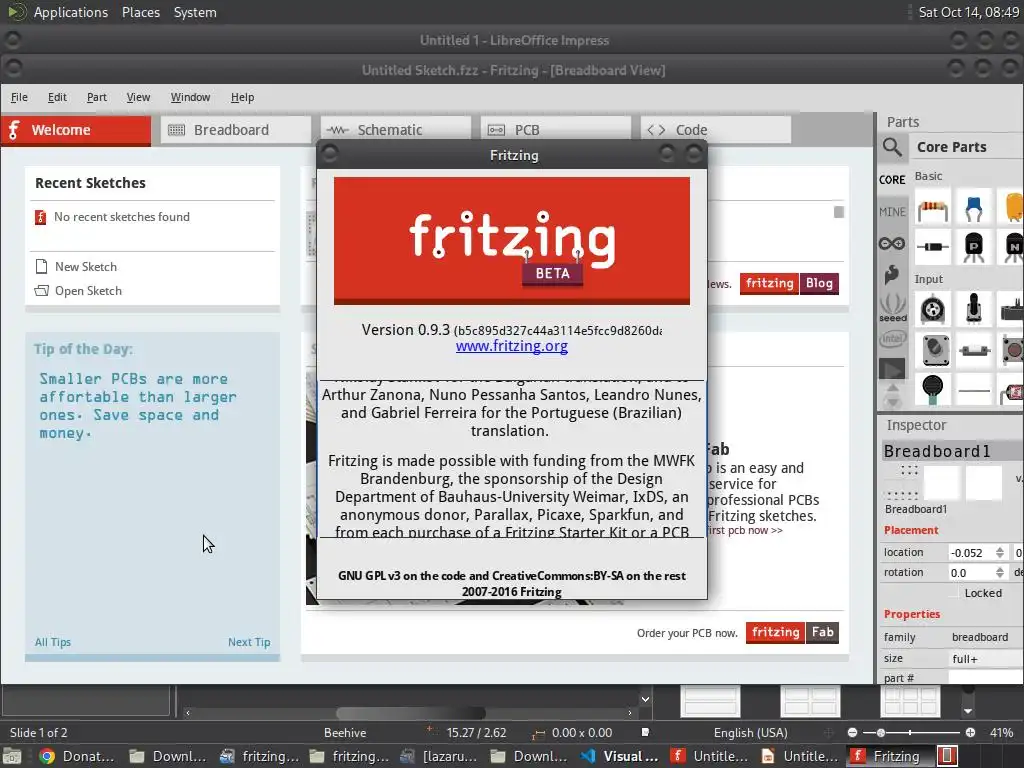This screenshot has height=768, width=1024.
Task: Click the Open Sketch link
Action: tap(88, 291)
